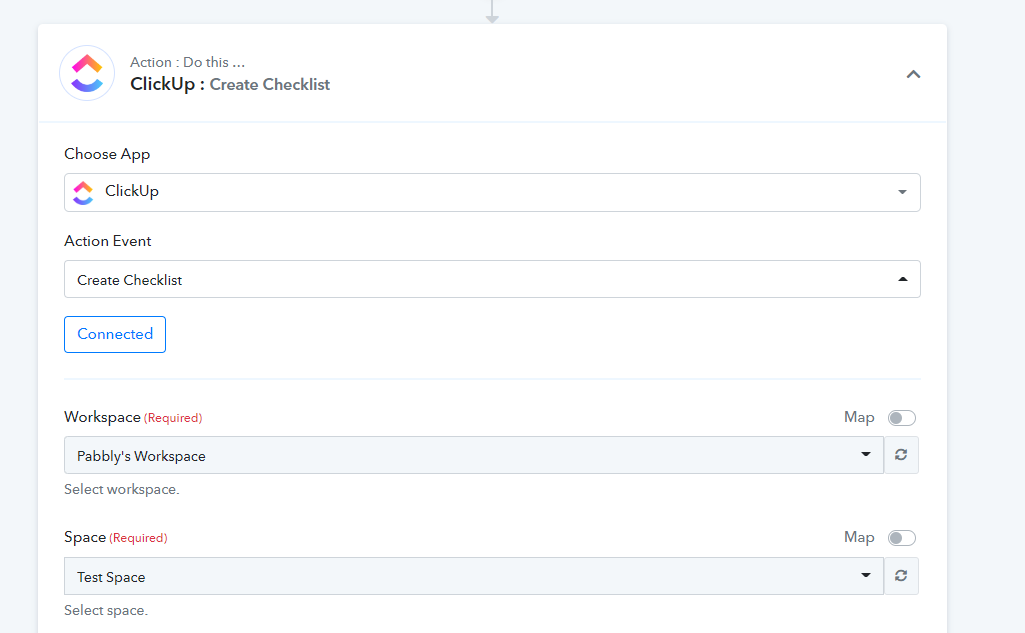The height and width of the screenshot is (633, 1025).
Task: Click the Action : Do this ... header text
Action: 188,62
